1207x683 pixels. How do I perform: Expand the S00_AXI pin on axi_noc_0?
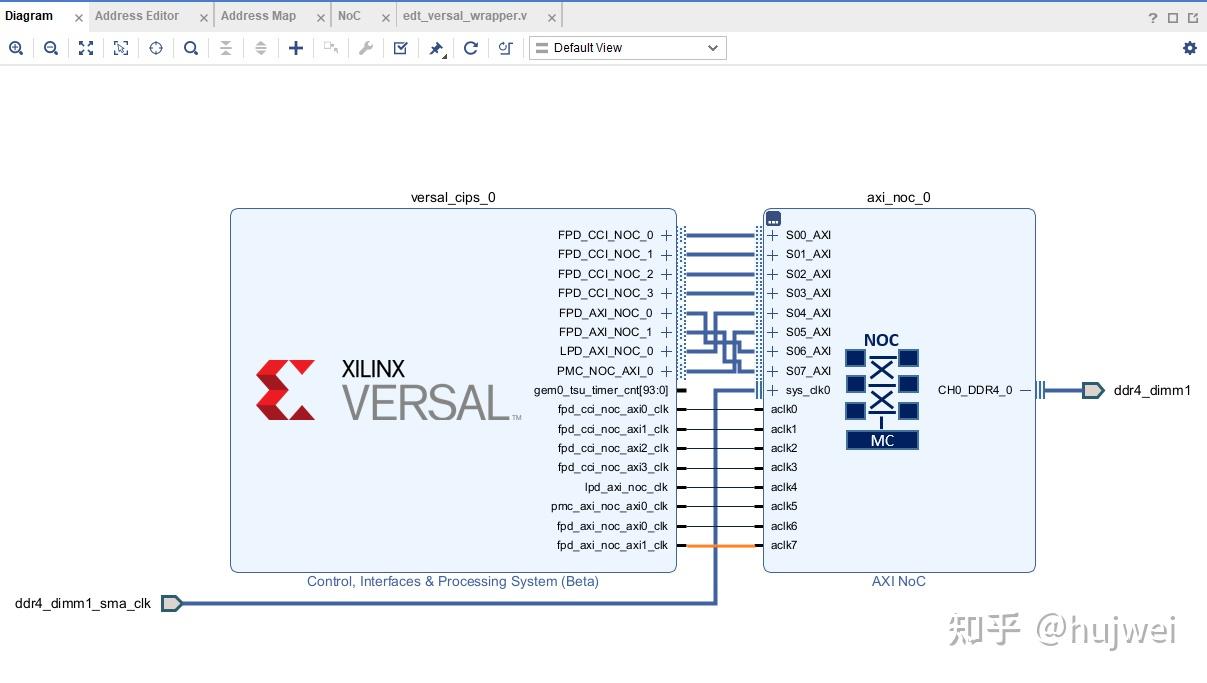tap(772, 235)
